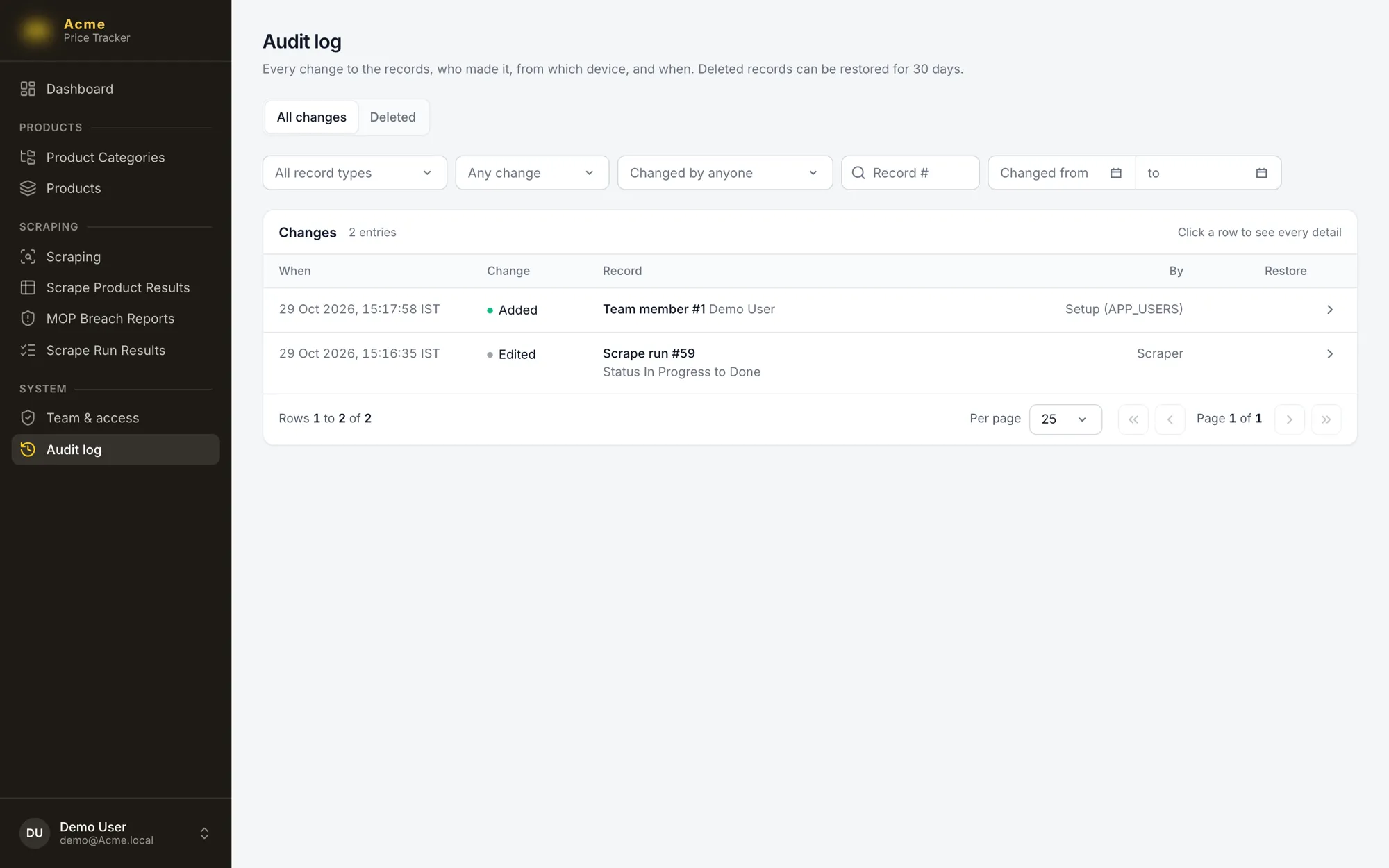Open Product Categories via its tree icon
The width and height of the screenshot is (1389, 868).
click(x=28, y=157)
